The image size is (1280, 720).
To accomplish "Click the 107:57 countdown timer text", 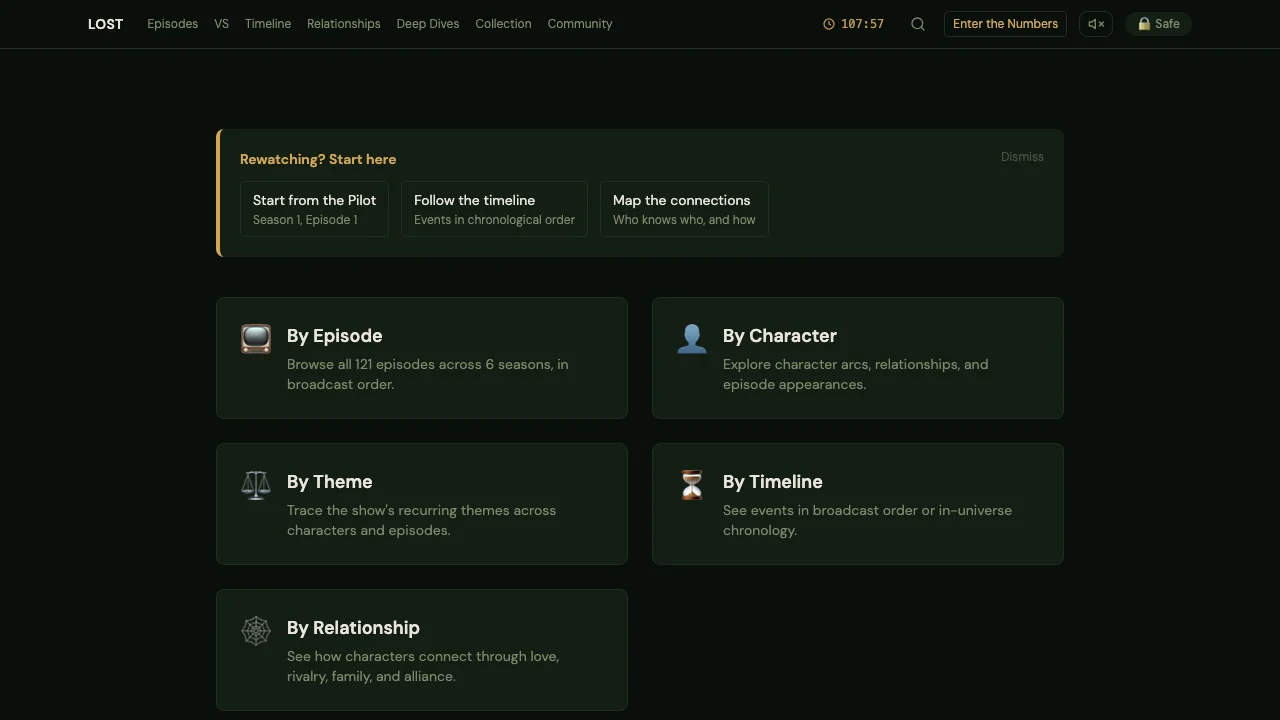I will pos(862,24).
